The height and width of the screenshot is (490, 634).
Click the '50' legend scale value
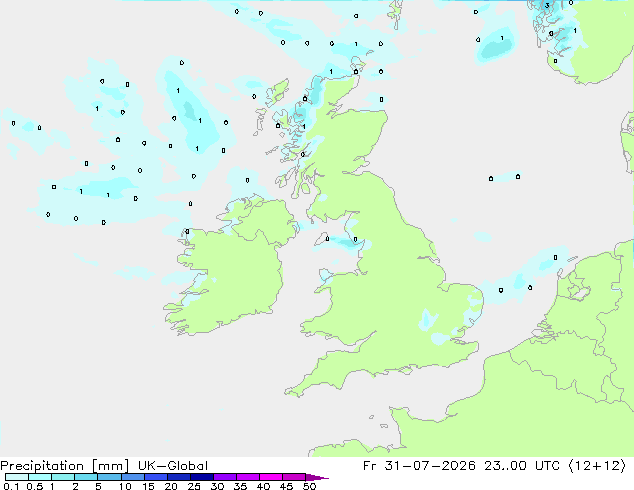pyautogui.click(x=309, y=486)
